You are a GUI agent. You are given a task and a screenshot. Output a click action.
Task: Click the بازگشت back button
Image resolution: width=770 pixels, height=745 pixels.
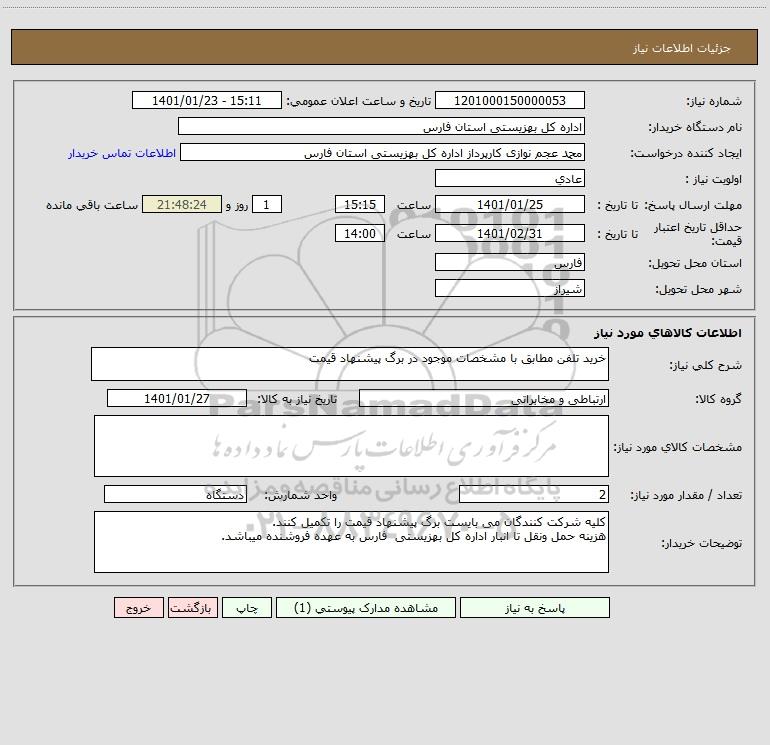(x=192, y=608)
